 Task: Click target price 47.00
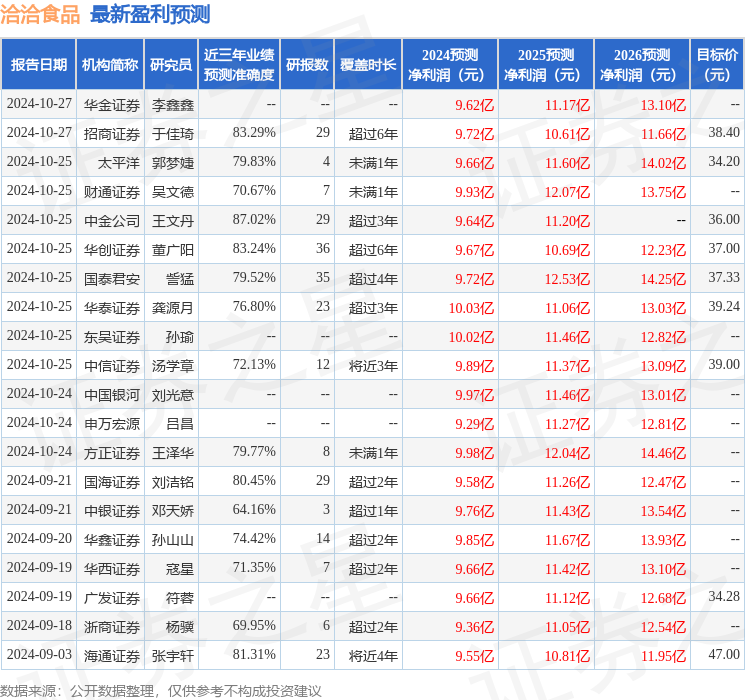pos(724,654)
